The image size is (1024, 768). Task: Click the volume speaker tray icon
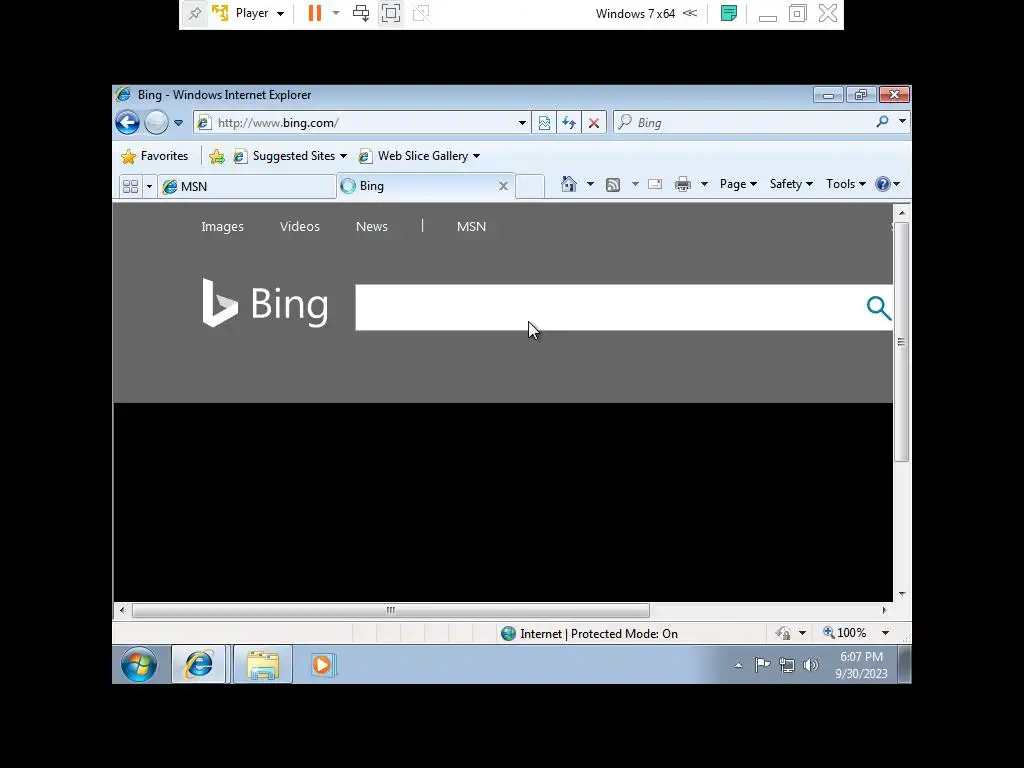pos(810,665)
